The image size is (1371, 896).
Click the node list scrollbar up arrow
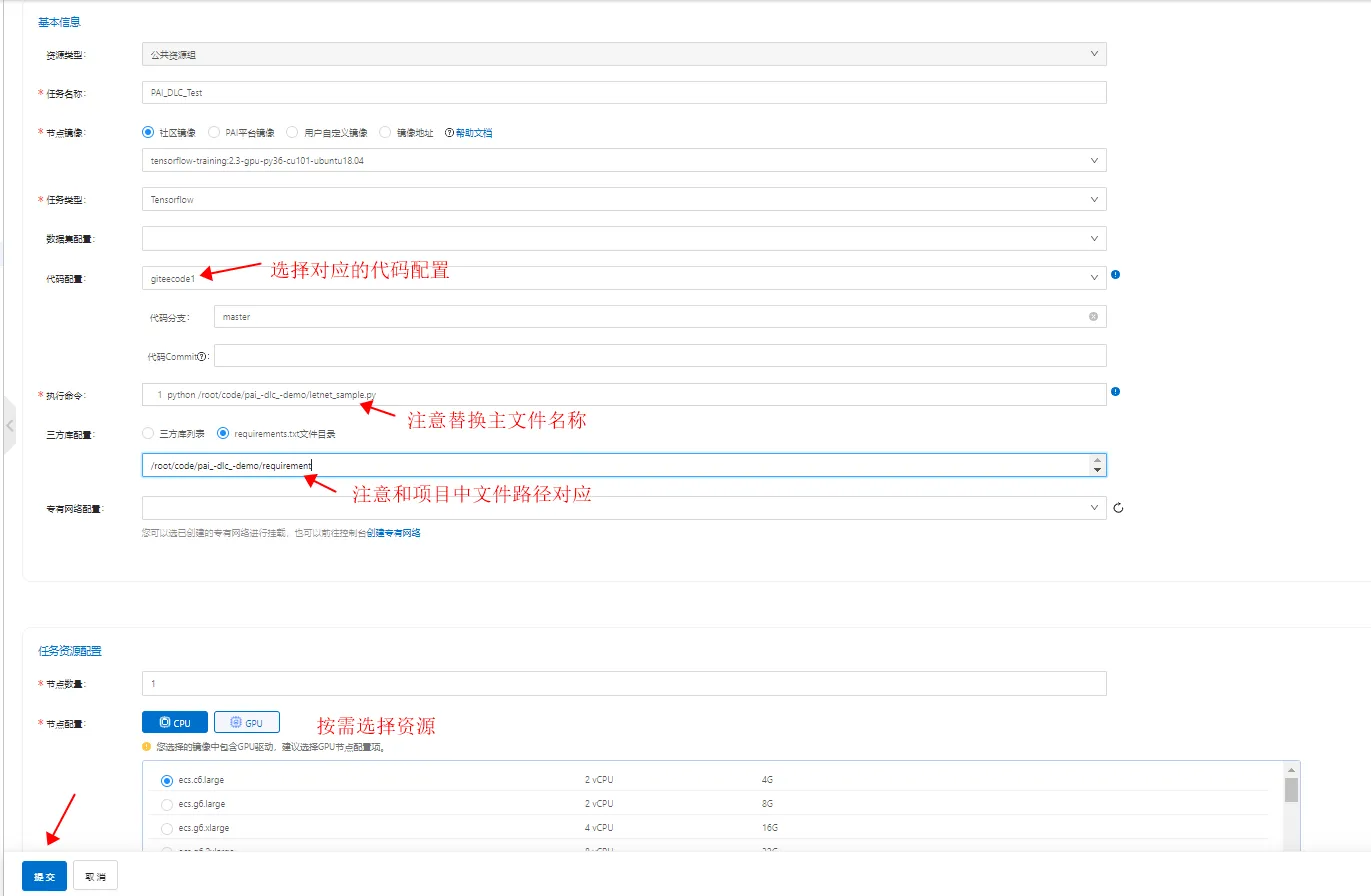click(x=1291, y=771)
